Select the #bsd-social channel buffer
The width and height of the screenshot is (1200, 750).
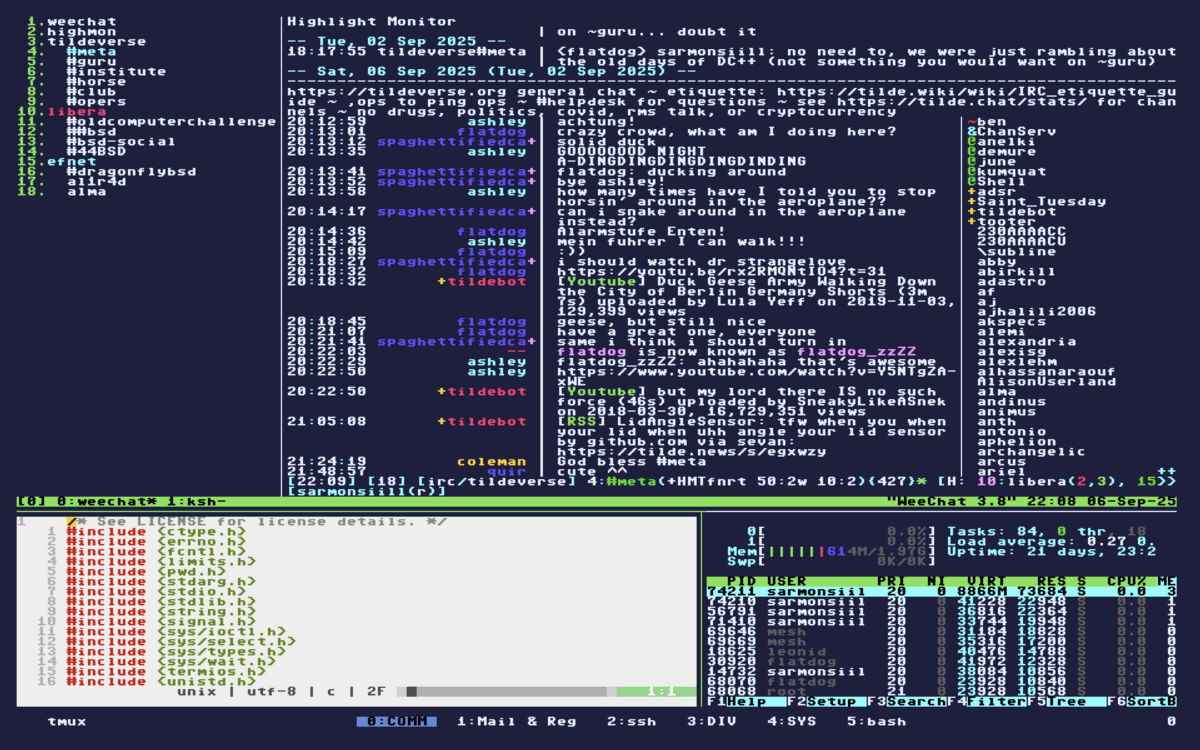click(121, 141)
